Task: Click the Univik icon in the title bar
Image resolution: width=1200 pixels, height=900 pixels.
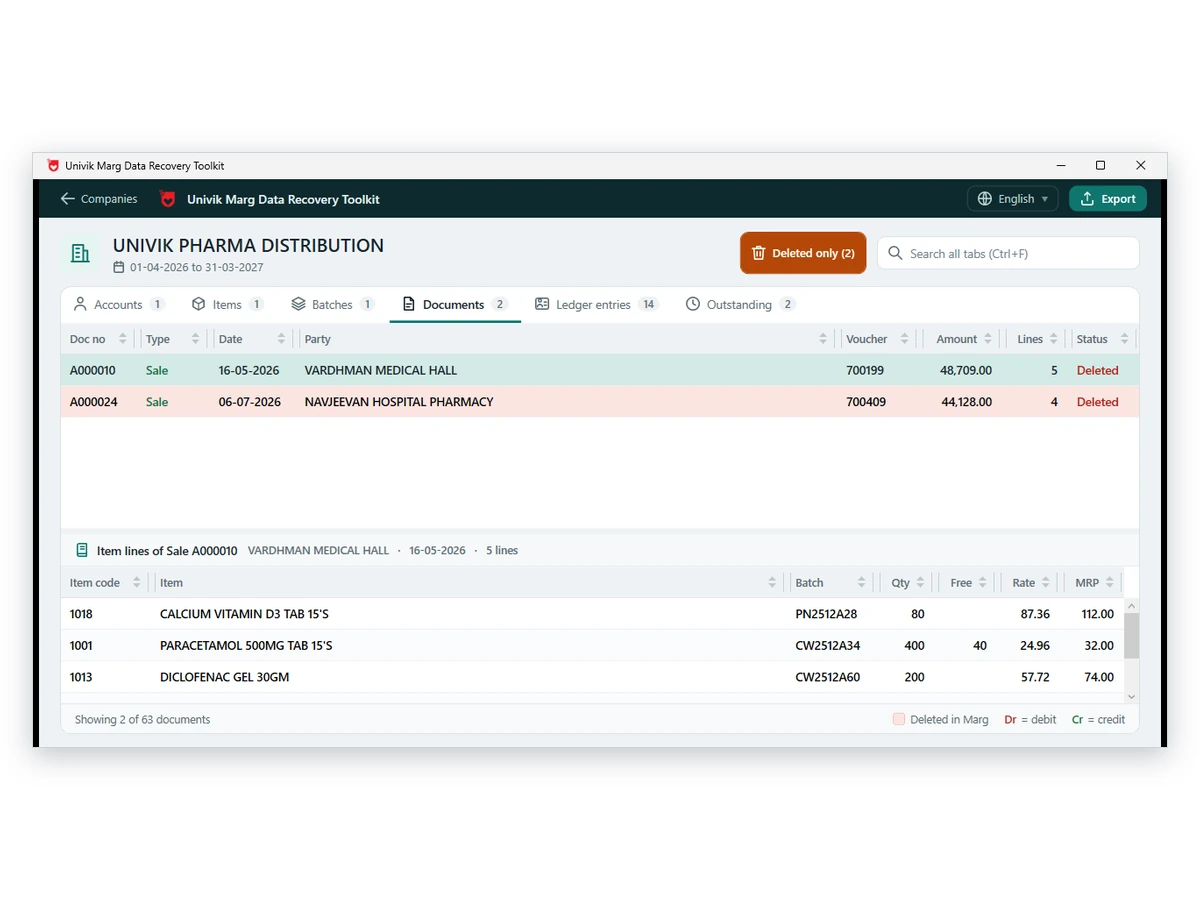Action: click(53, 166)
